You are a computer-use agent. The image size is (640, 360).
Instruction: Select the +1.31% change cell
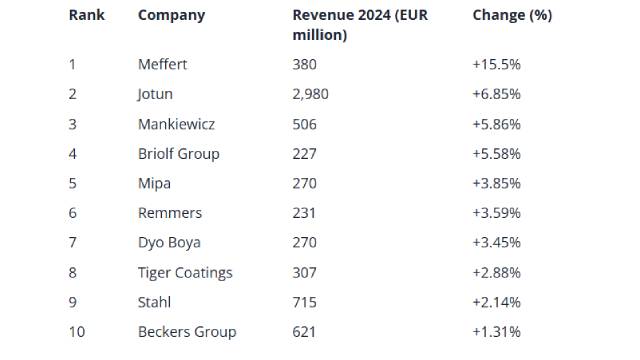(496, 332)
